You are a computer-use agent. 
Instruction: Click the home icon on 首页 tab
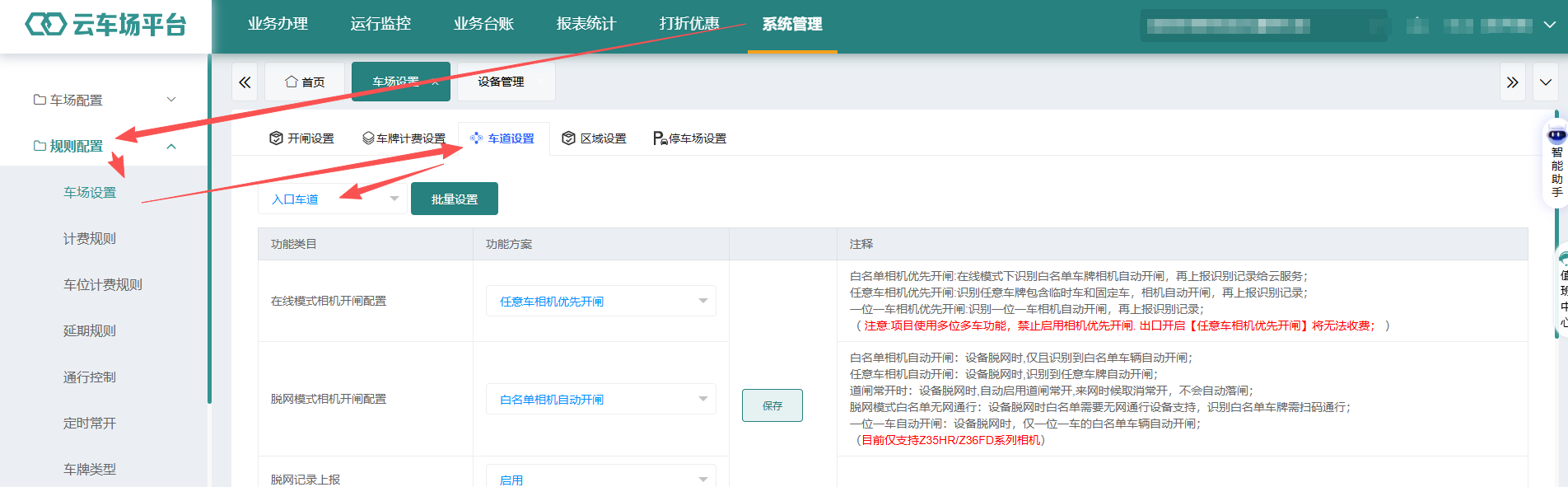[291, 82]
